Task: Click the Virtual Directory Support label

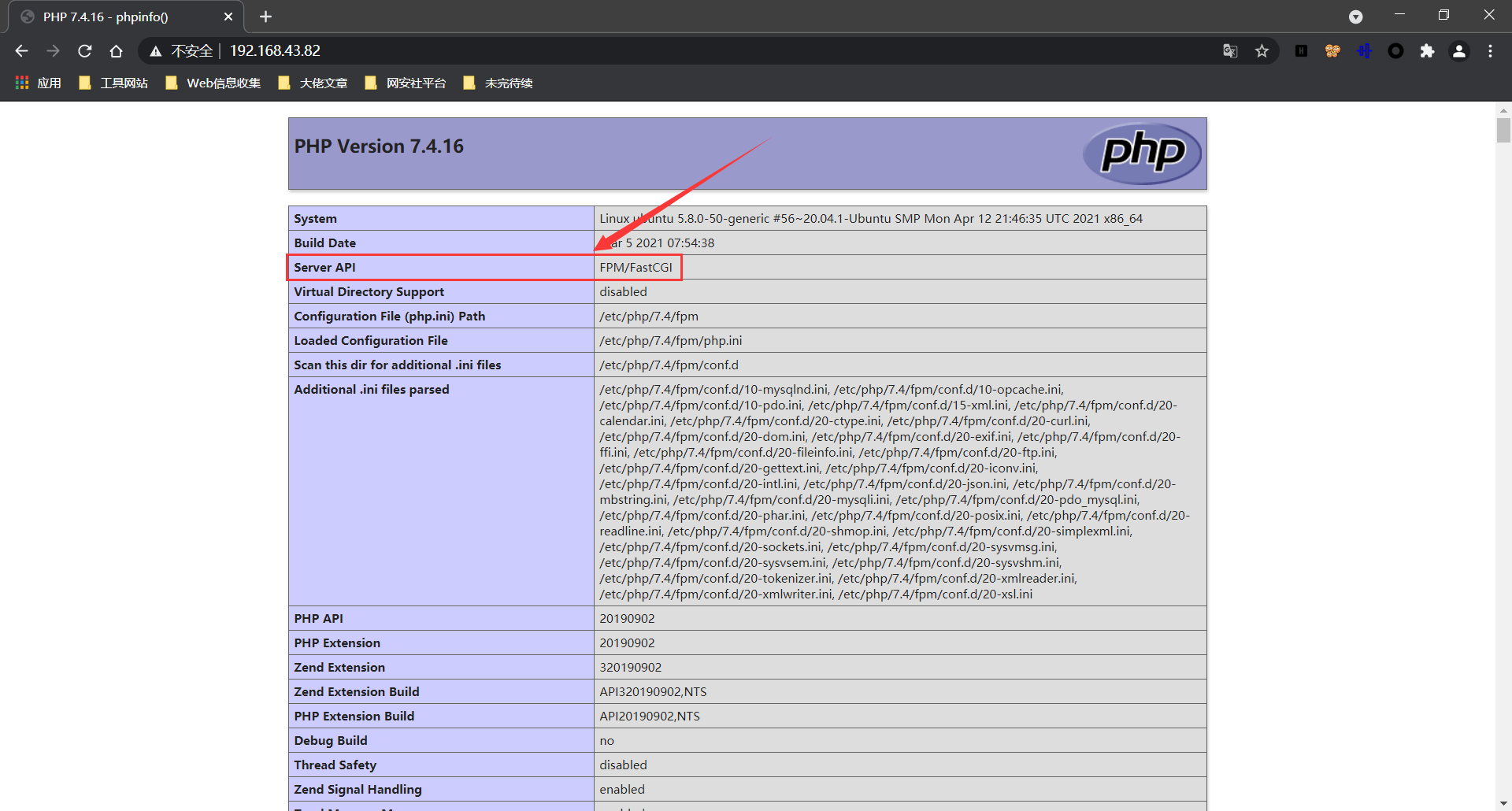Action: [369, 292]
